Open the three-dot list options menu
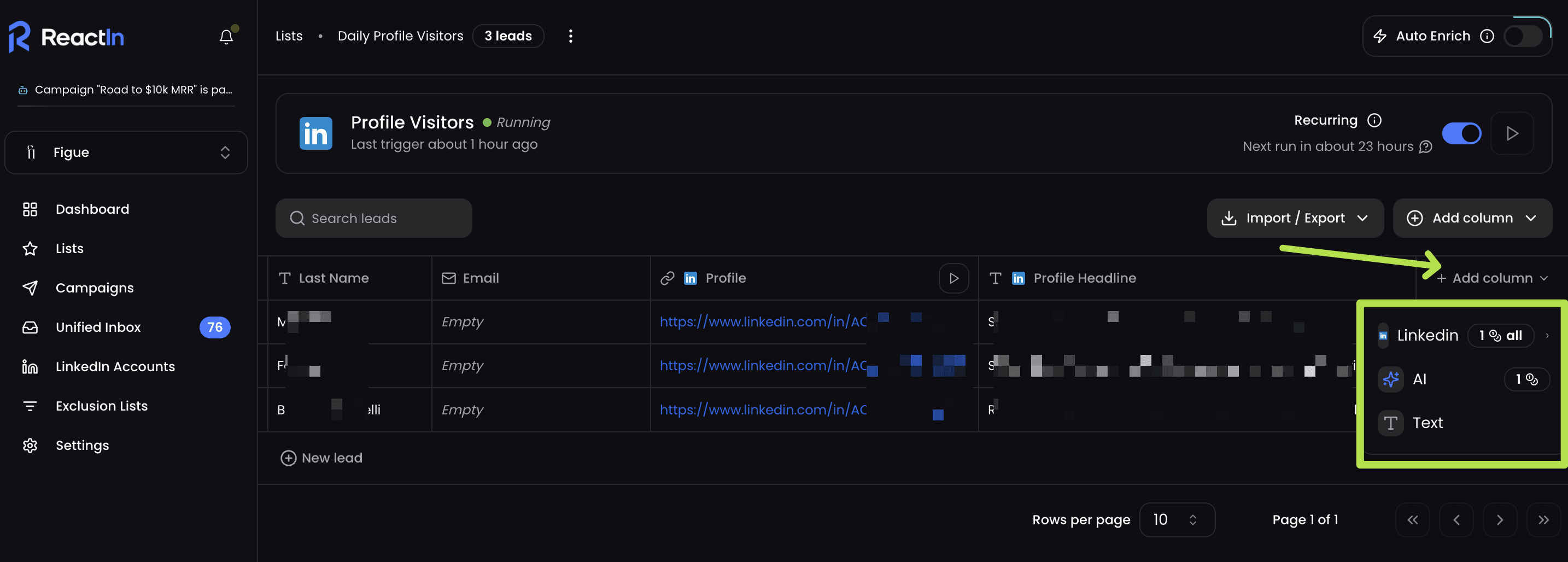 coord(570,36)
